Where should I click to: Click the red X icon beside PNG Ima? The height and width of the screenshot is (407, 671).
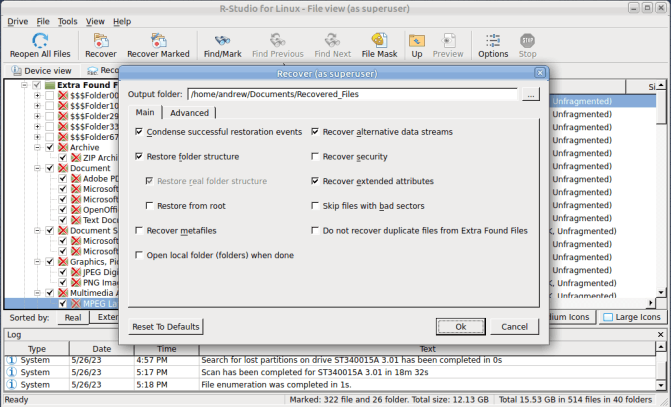click(x=76, y=282)
